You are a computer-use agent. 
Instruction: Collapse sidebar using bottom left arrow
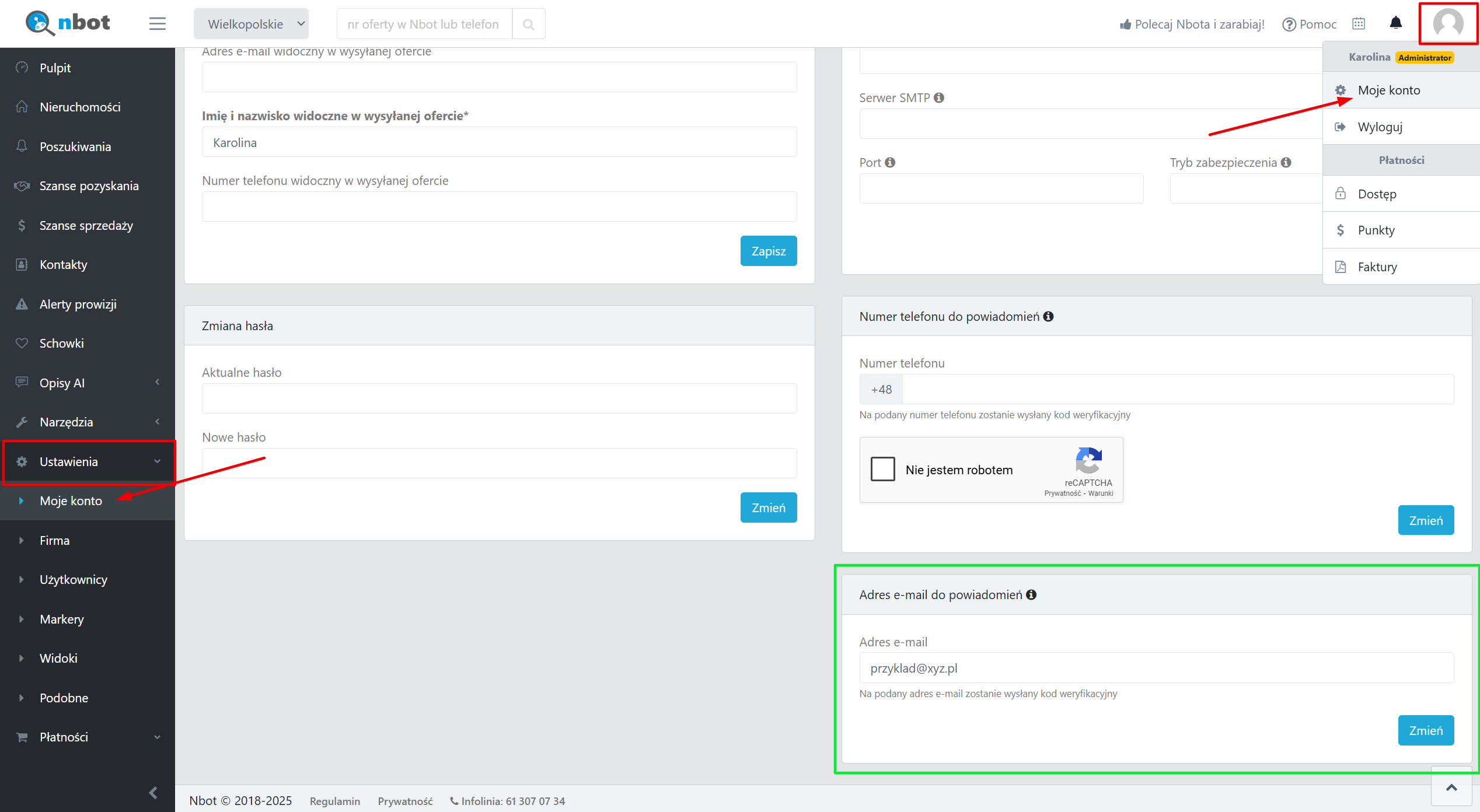(153, 793)
